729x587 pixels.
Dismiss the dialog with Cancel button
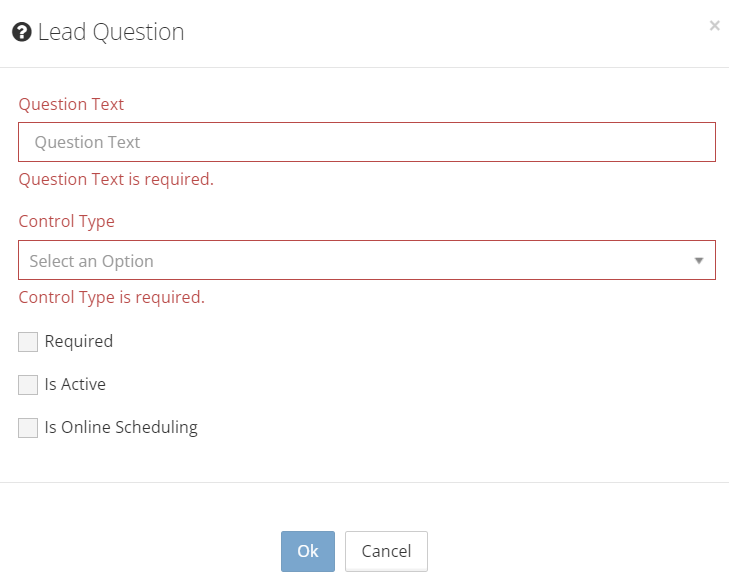point(386,551)
